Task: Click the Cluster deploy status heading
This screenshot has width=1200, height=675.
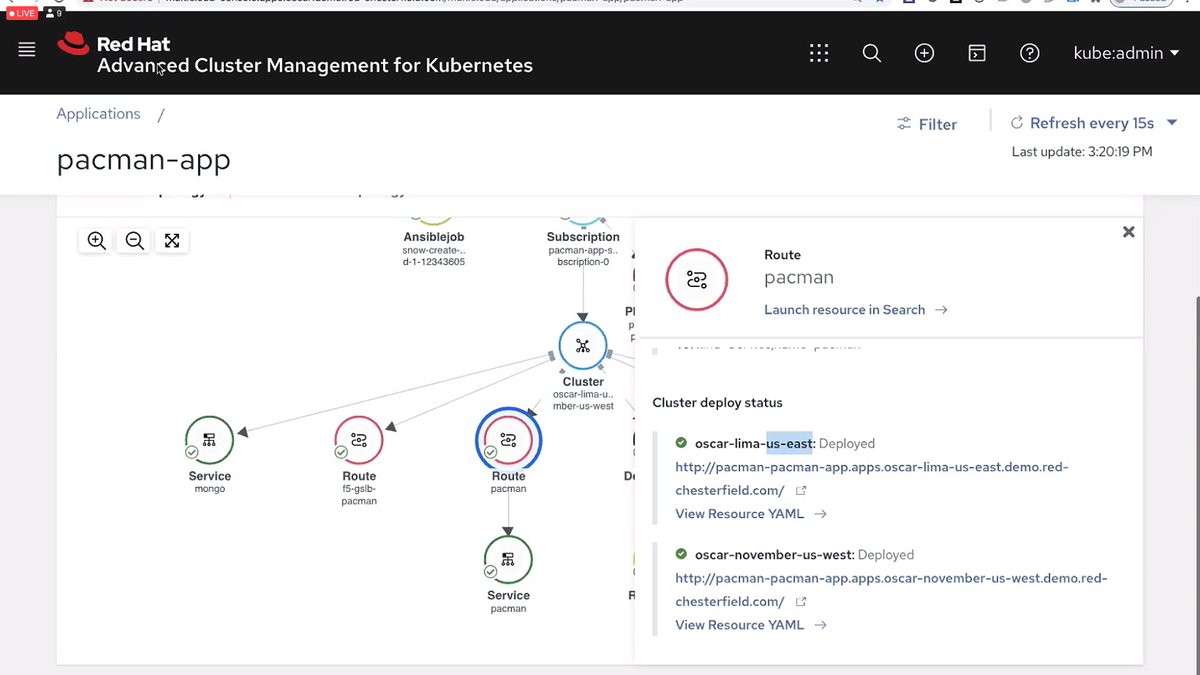Action: click(717, 403)
